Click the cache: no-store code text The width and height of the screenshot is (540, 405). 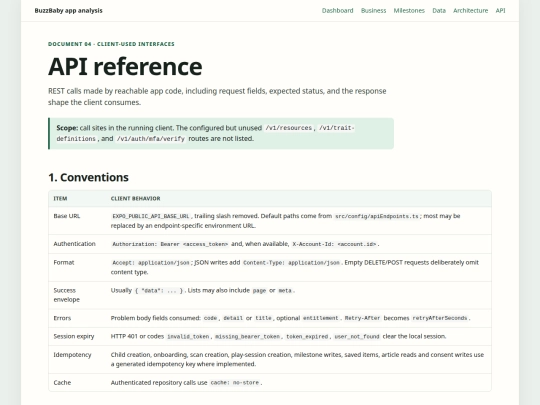[235, 383]
